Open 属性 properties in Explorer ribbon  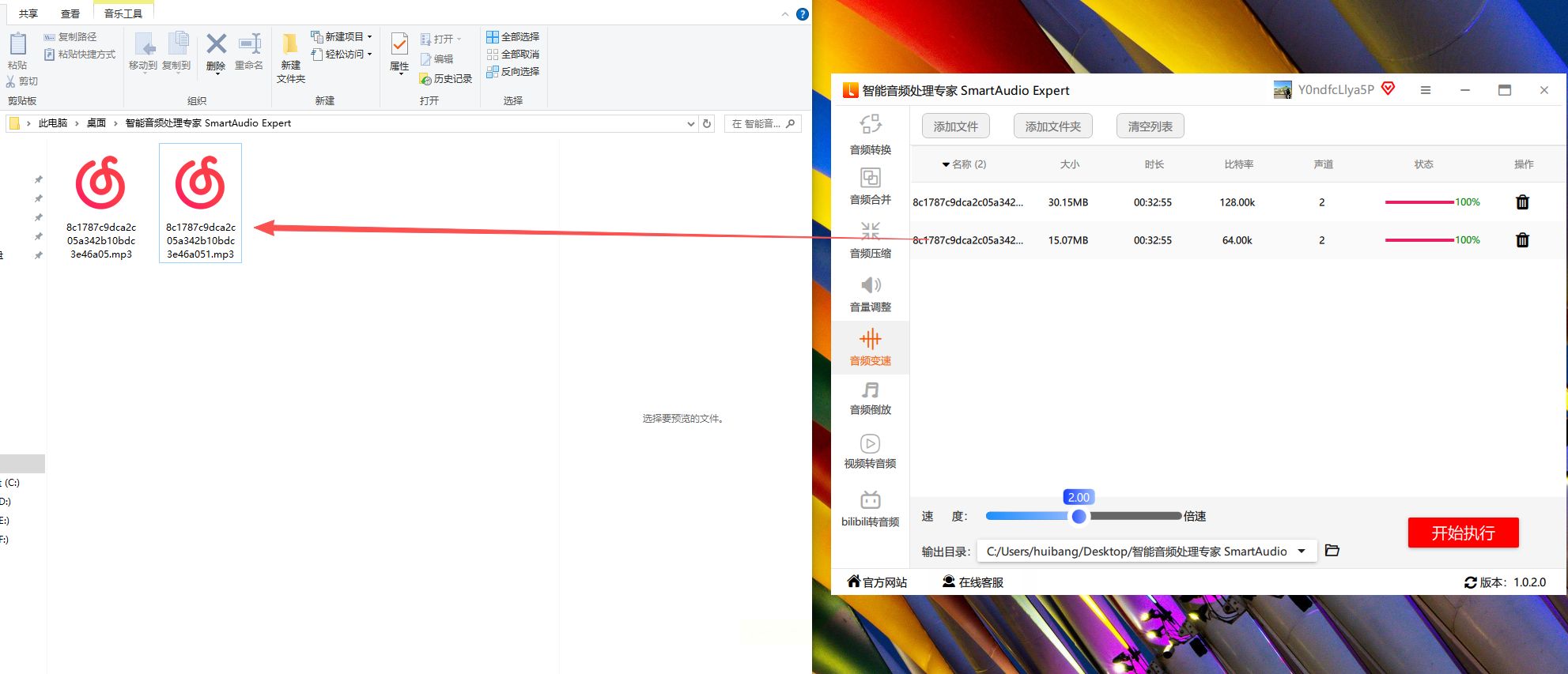click(x=399, y=54)
